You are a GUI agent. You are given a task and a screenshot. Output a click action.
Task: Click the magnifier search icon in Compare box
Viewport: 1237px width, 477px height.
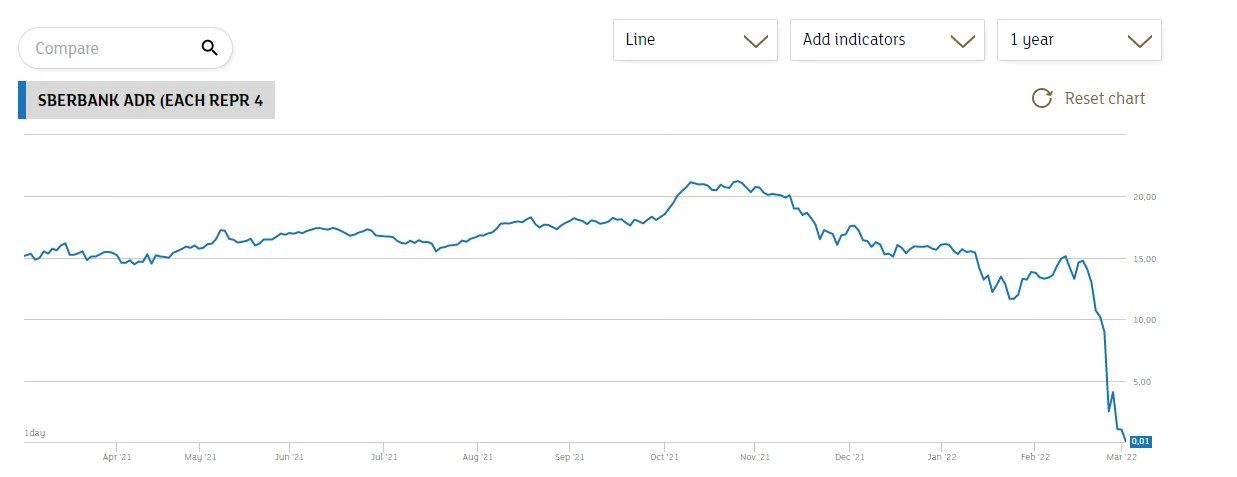pyautogui.click(x=209, y=47)
